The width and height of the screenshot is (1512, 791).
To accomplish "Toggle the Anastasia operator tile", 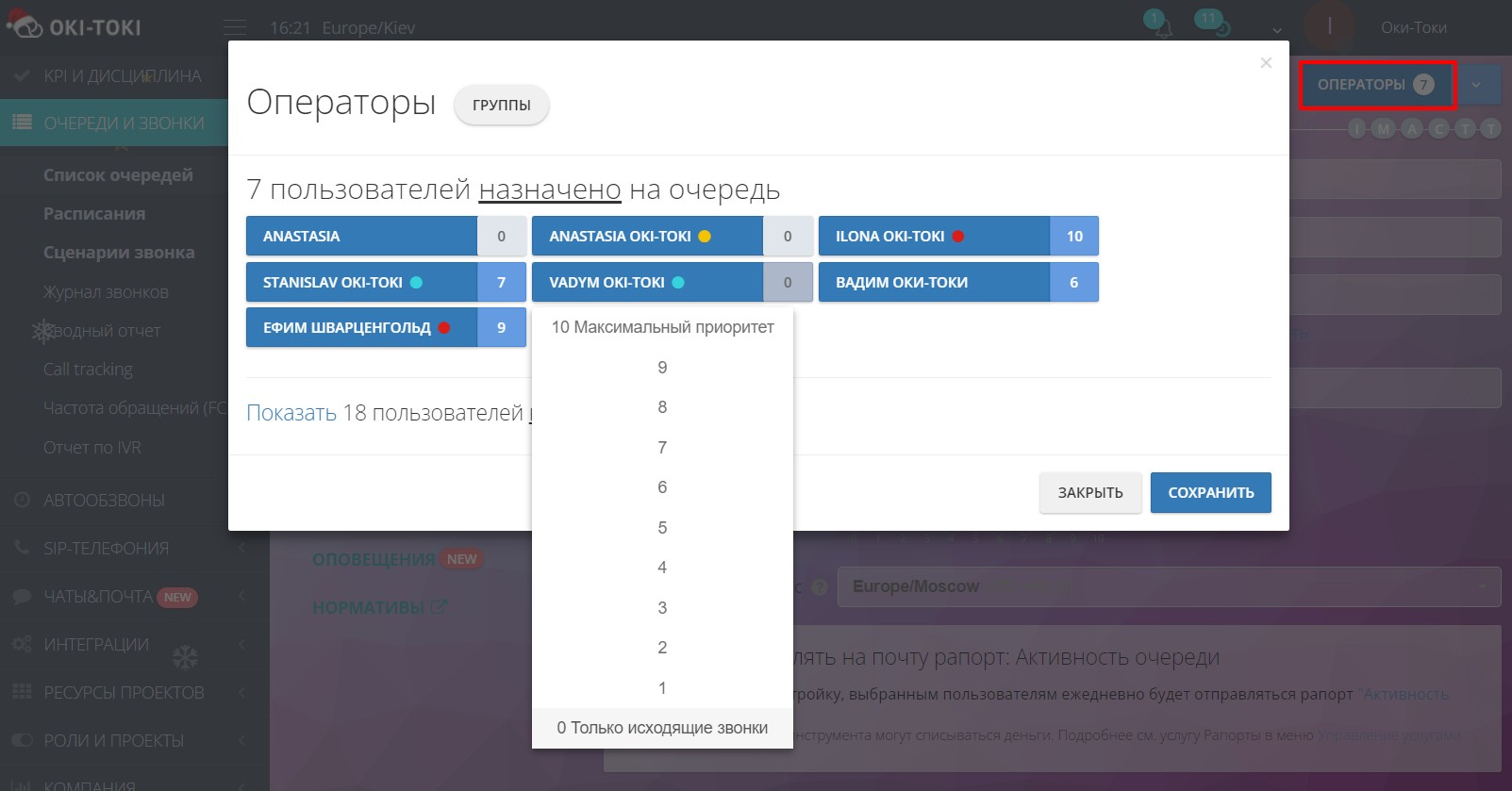I will click(x=361, y=237).
